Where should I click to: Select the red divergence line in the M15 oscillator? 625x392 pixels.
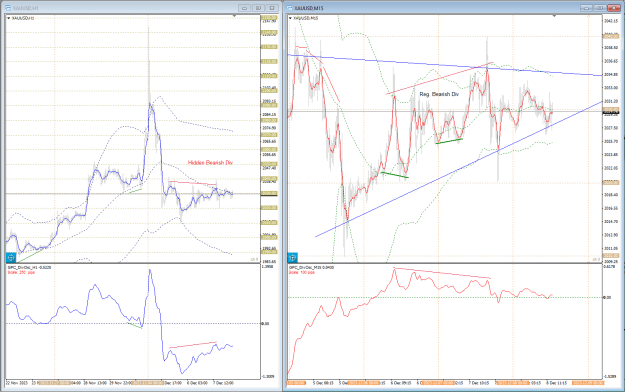coord(442,273)
